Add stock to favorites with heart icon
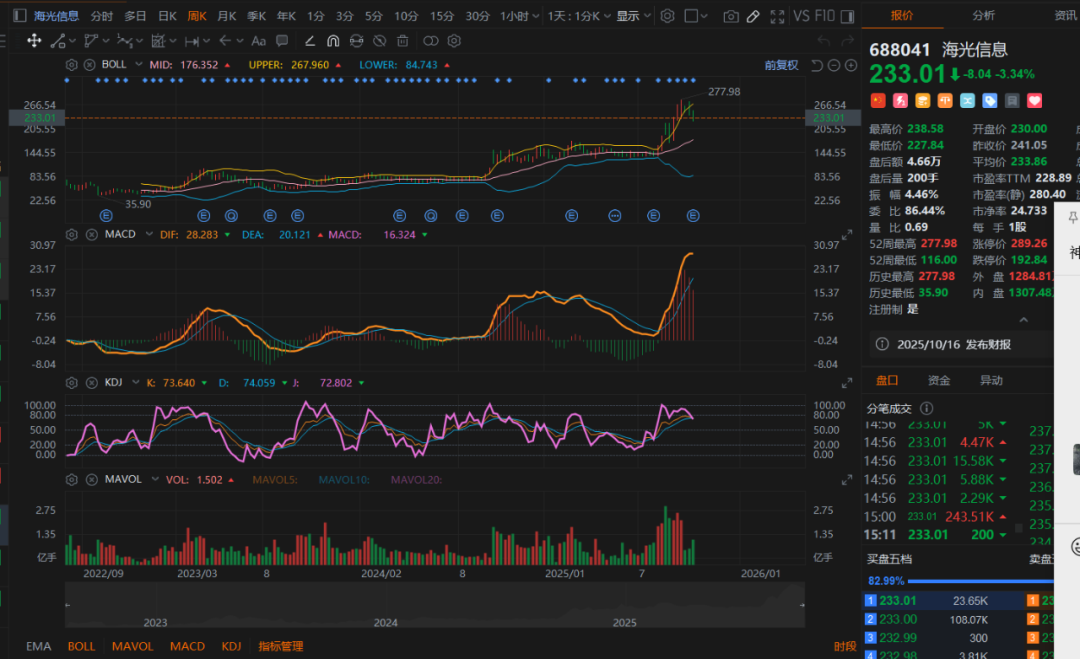This screenshot has width=1080, height=659. point(1035,100)
